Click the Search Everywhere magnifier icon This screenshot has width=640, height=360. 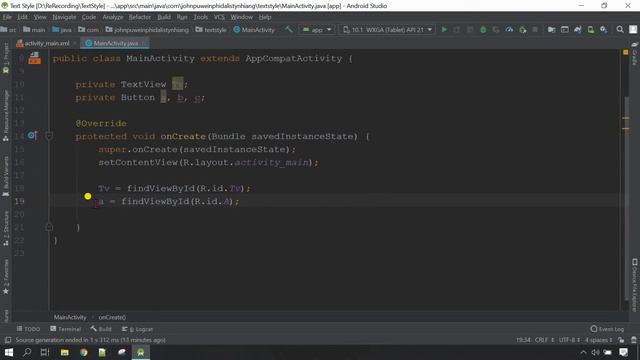coord(620,29)
